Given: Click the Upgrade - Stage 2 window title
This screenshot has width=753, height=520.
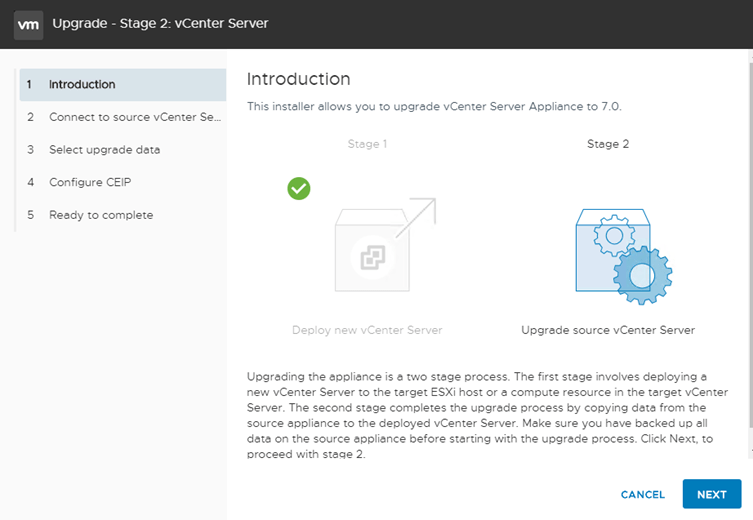Looking at the screenshot, I should (x=160, y=23).
